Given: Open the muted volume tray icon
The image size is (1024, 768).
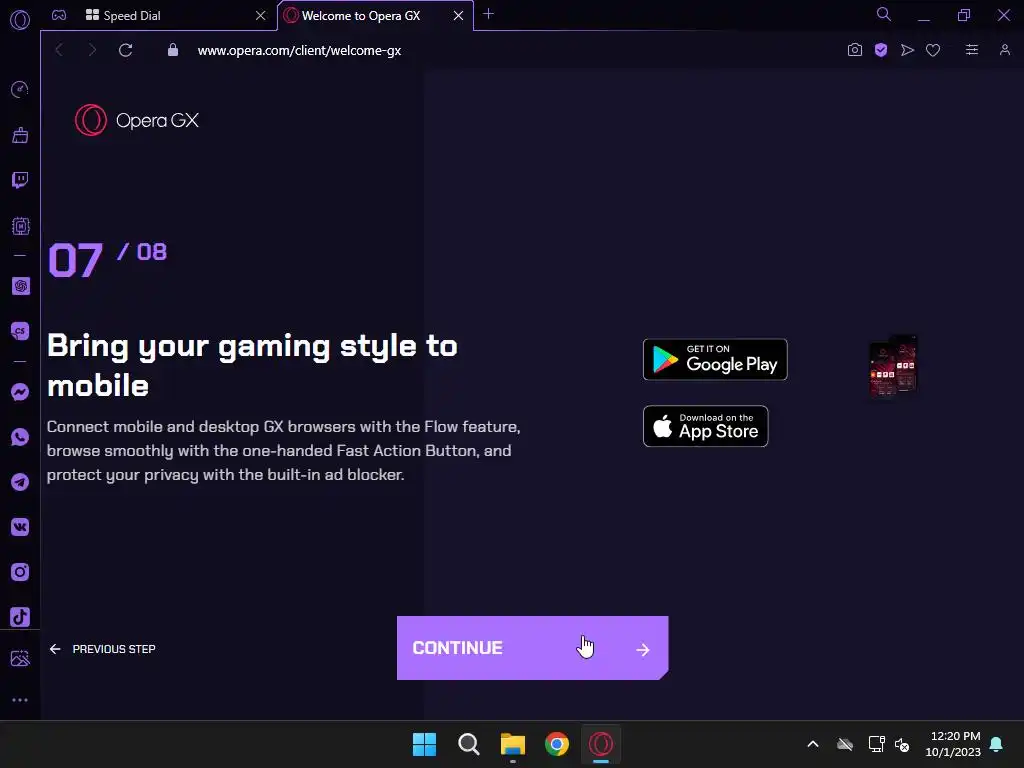Looking at the screenshot, I should click(902, 744).
